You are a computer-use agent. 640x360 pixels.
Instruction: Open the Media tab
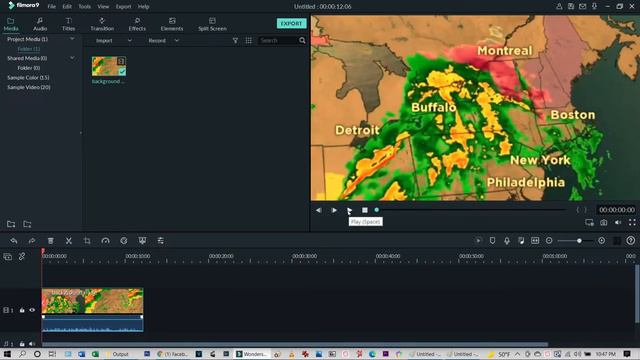click(11, 24)
